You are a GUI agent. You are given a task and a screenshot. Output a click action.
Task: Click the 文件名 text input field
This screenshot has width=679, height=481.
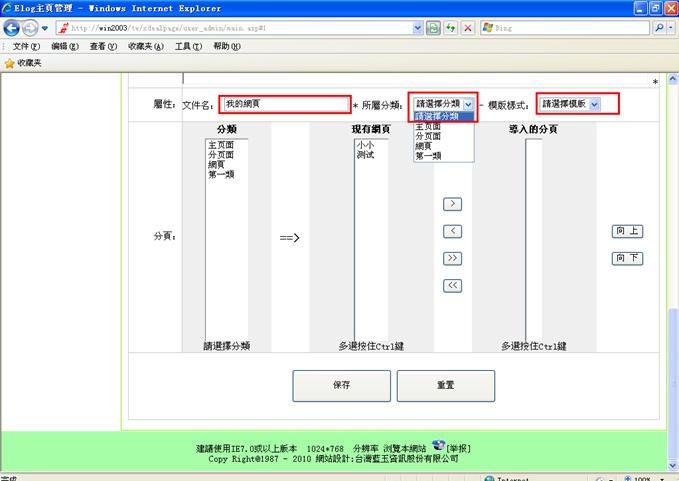click(x=286, y=104)
